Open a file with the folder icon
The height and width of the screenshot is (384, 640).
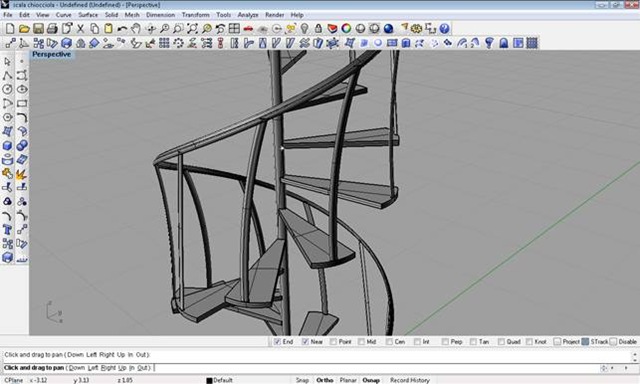pyautogui.click(x=24, y=29)
